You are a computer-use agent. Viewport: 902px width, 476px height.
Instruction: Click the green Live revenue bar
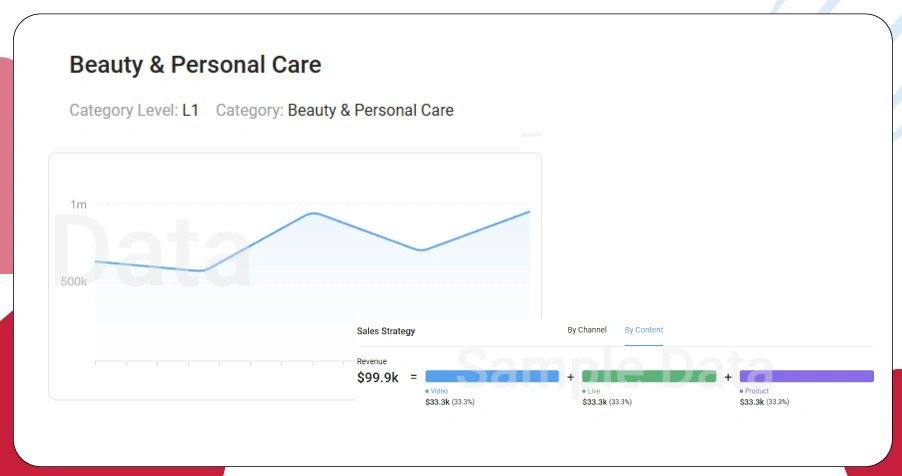(649, 376)
